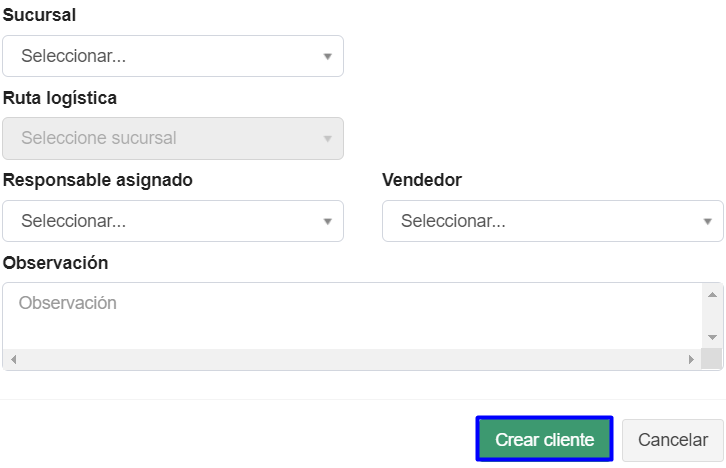Click scroll left arrow under Observación
The height and width of the screenshot is (468, 726).
click(14, 359)
